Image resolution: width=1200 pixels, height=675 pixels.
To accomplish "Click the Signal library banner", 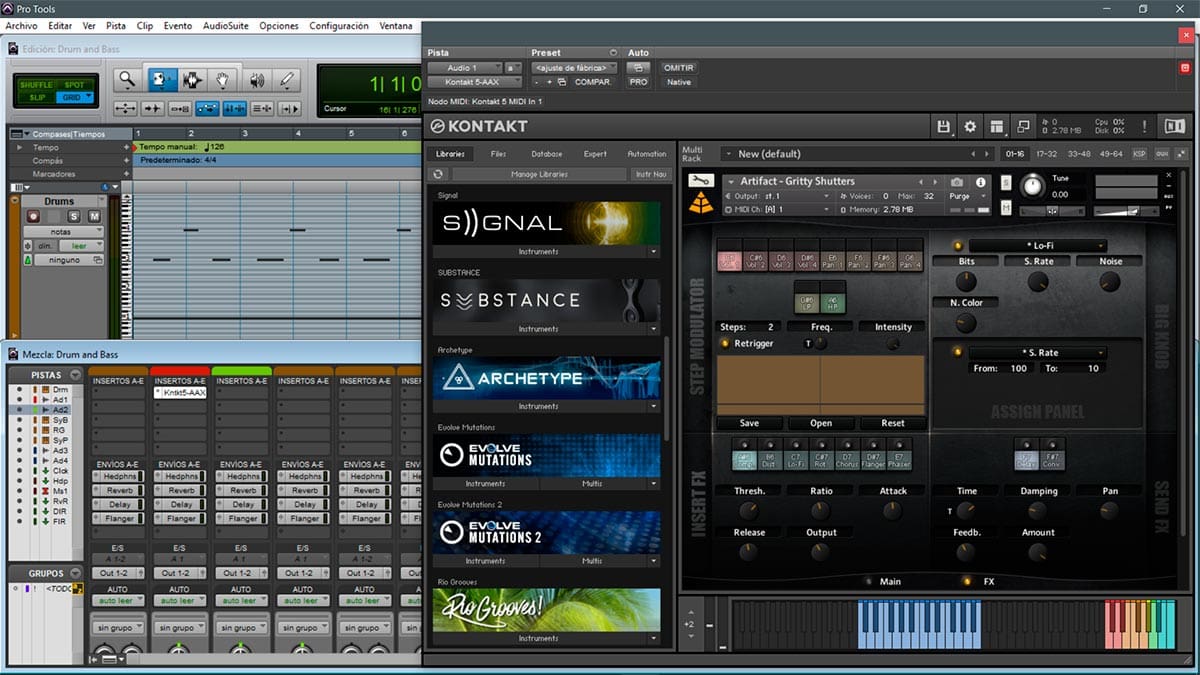I will (x=548, y=223).
